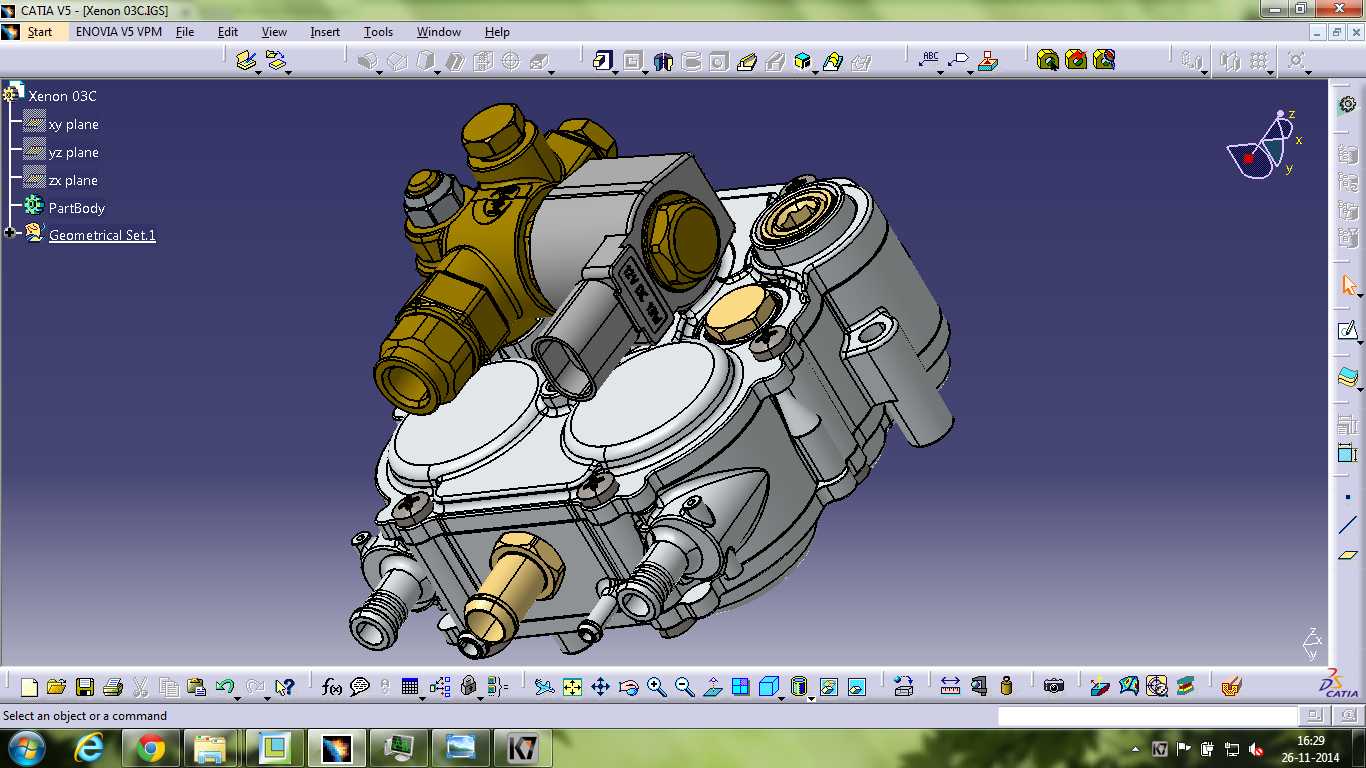Open the Redo history dropdown arrow
Image resolution: width=1366 pixels, height=768 pixels.
point(267,697)
